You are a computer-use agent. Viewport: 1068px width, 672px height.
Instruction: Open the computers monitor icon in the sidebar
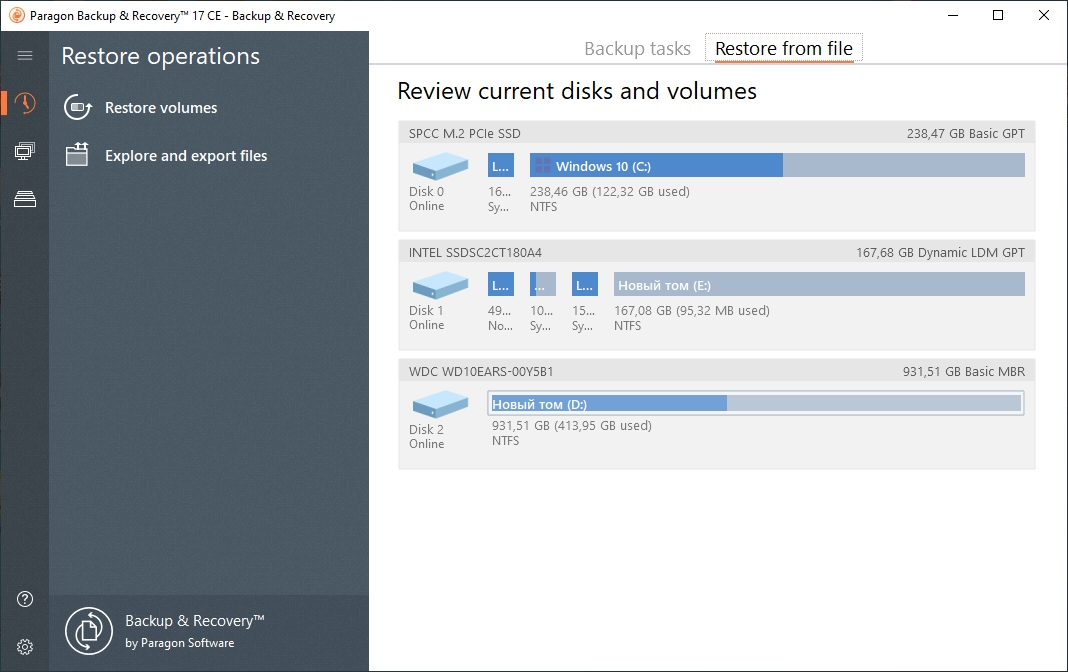click(25, 151)
